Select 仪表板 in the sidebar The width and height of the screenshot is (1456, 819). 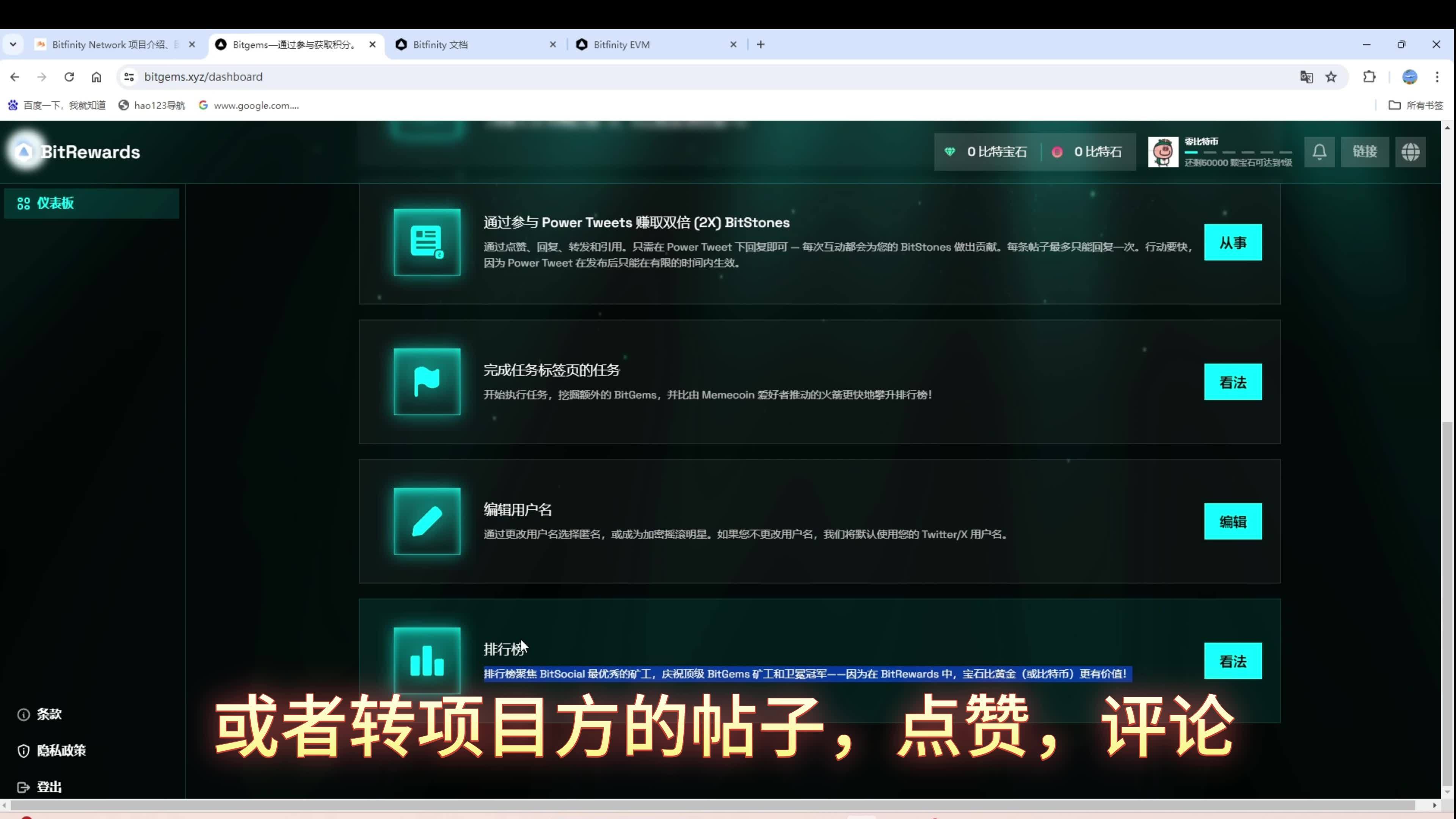pos(91,203)
